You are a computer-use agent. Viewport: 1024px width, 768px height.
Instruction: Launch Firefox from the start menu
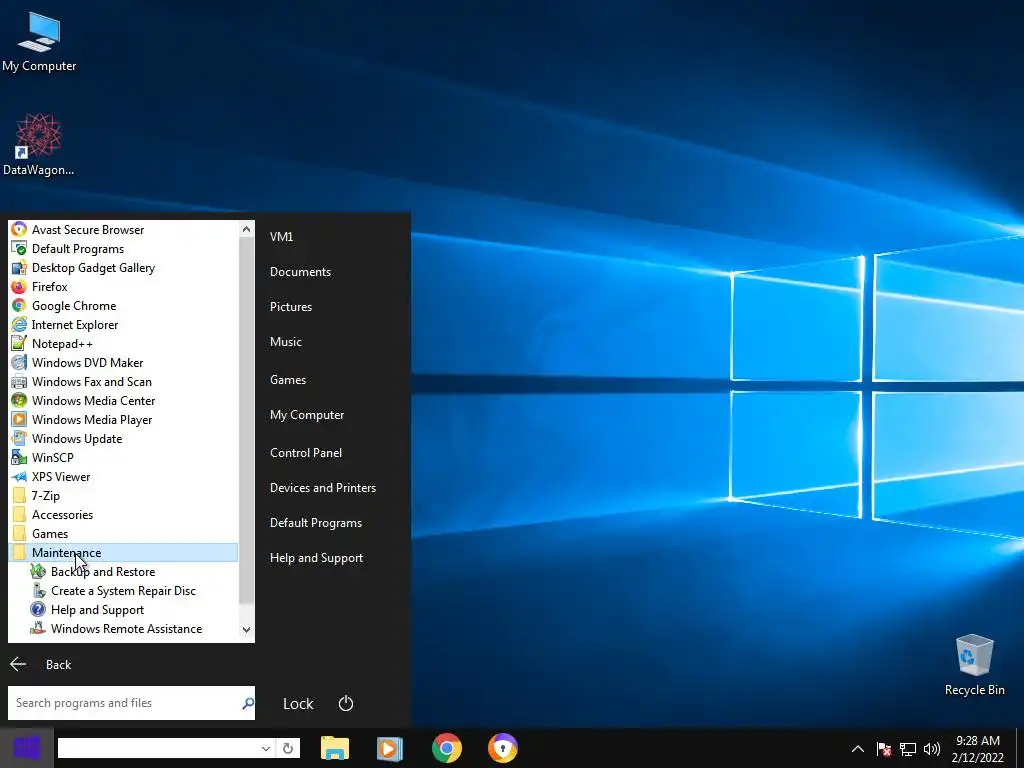tap(123, 287)
